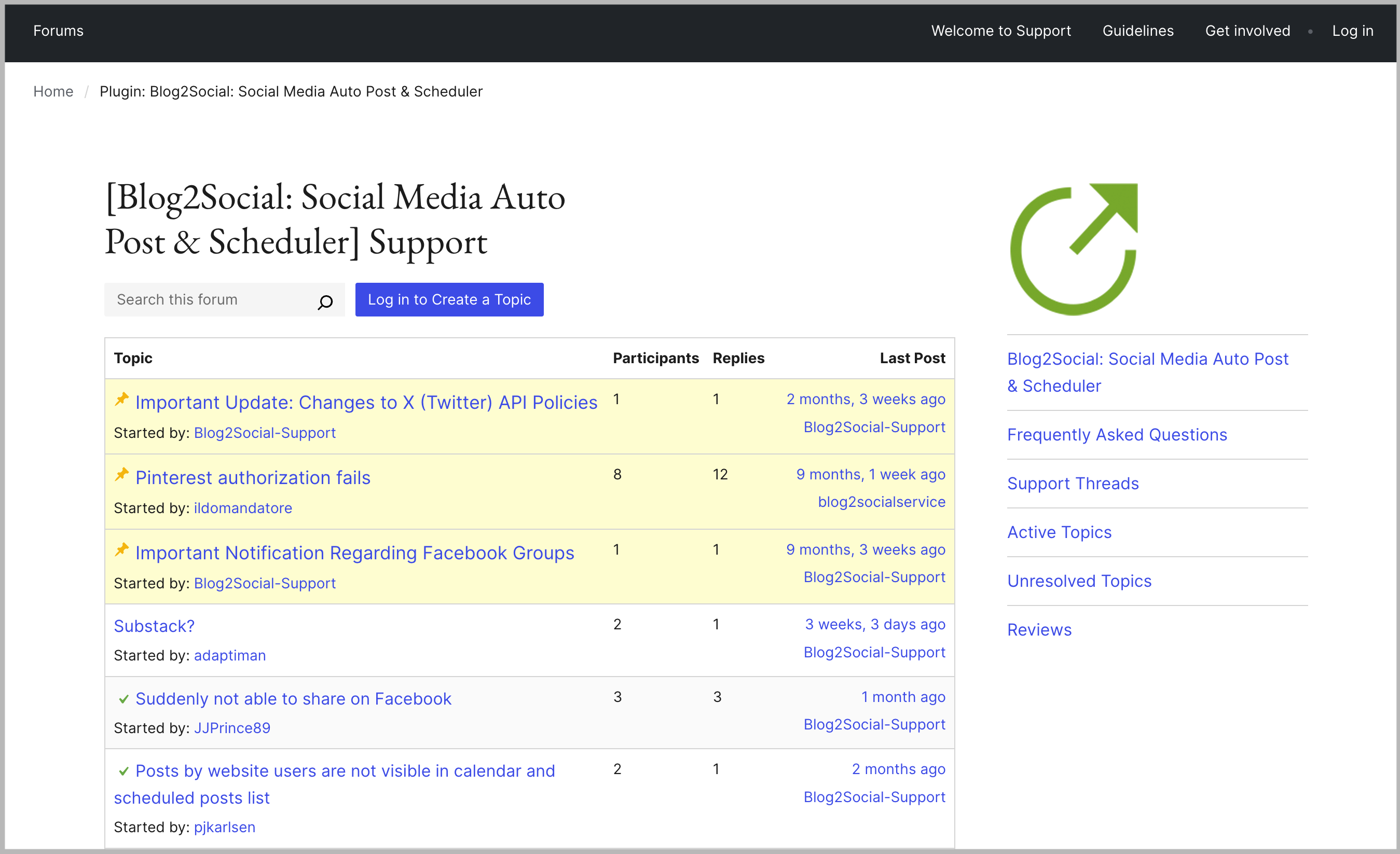Click the 2 months ago last post link
Screen dimensions: 1400x854
[898, 769]
